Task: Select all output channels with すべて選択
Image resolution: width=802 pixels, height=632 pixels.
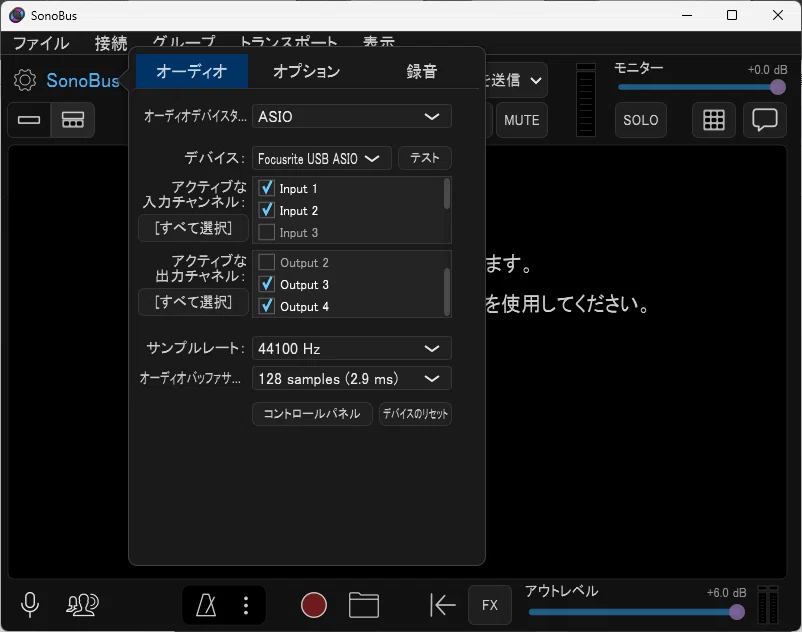Action: (x=193, y=302)
